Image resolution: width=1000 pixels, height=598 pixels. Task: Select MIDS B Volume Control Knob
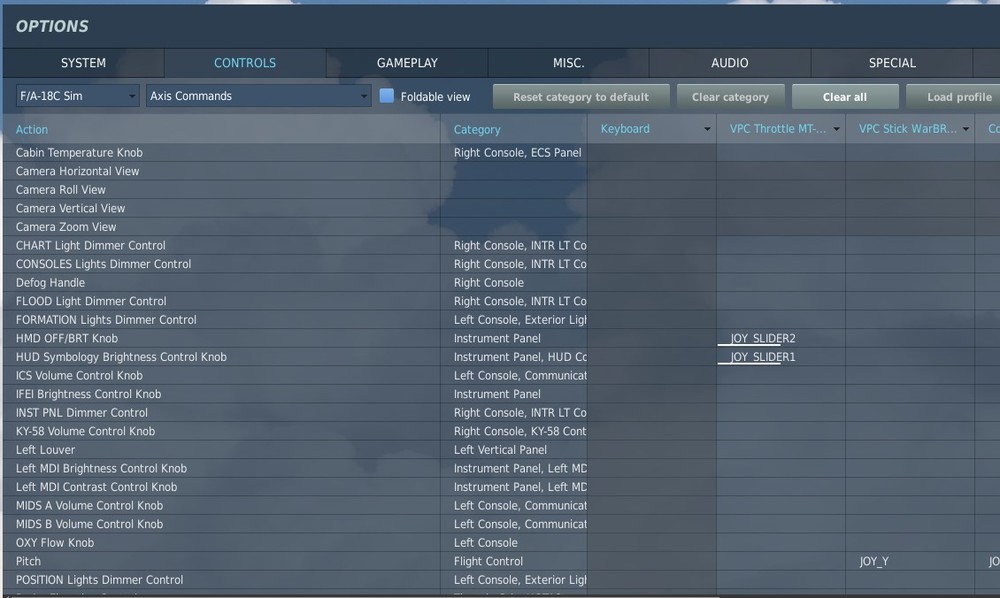pyautogui.click(x=221, y=524)
